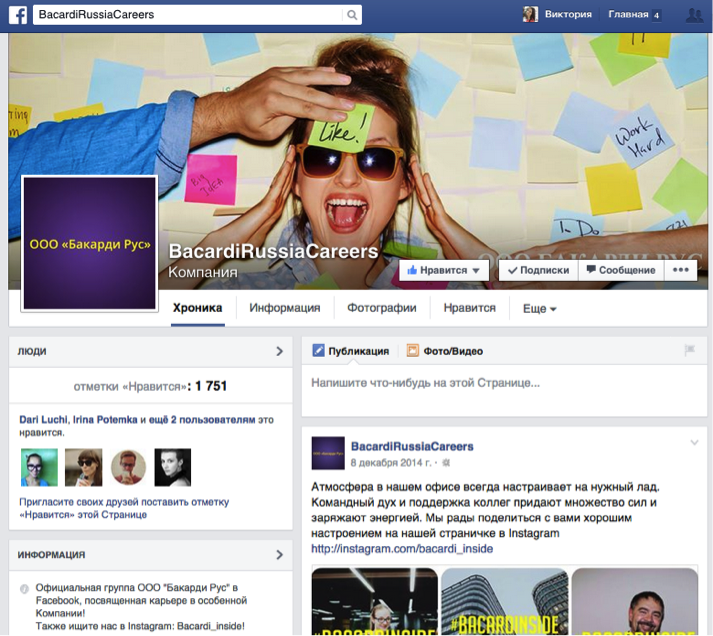Open Irina Potemka profile link
This screenshot has height=636, width=713.
tap(105, 420)
